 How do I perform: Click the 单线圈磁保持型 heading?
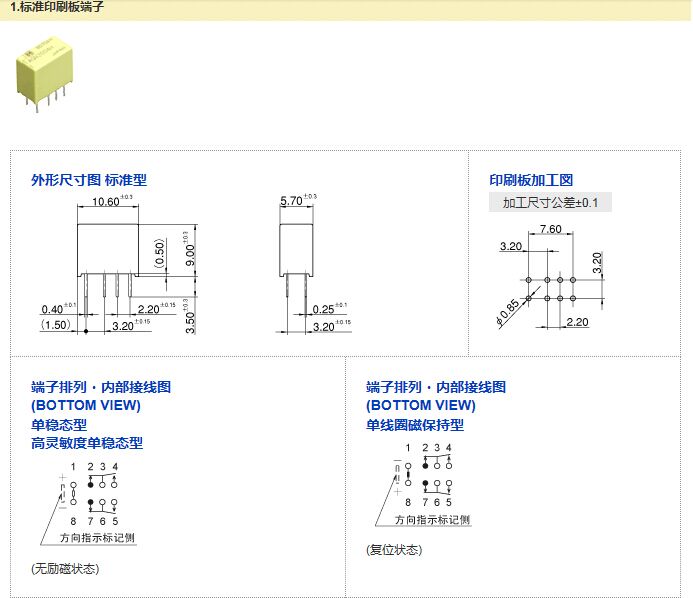click(x=414, y=424)
